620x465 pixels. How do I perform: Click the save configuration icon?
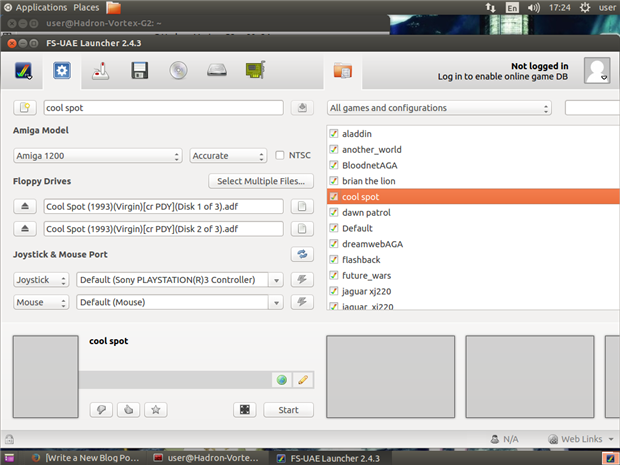coord(302,108)
